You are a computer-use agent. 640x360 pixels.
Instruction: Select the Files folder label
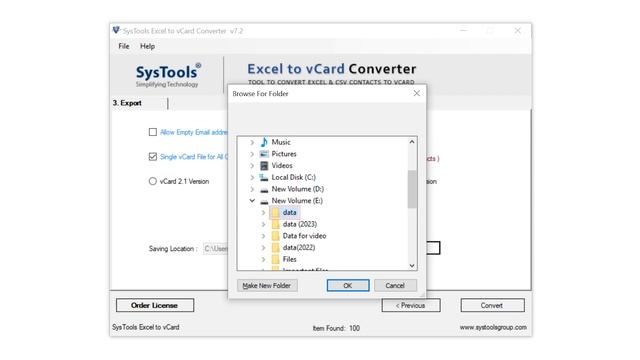coord(289,259)
